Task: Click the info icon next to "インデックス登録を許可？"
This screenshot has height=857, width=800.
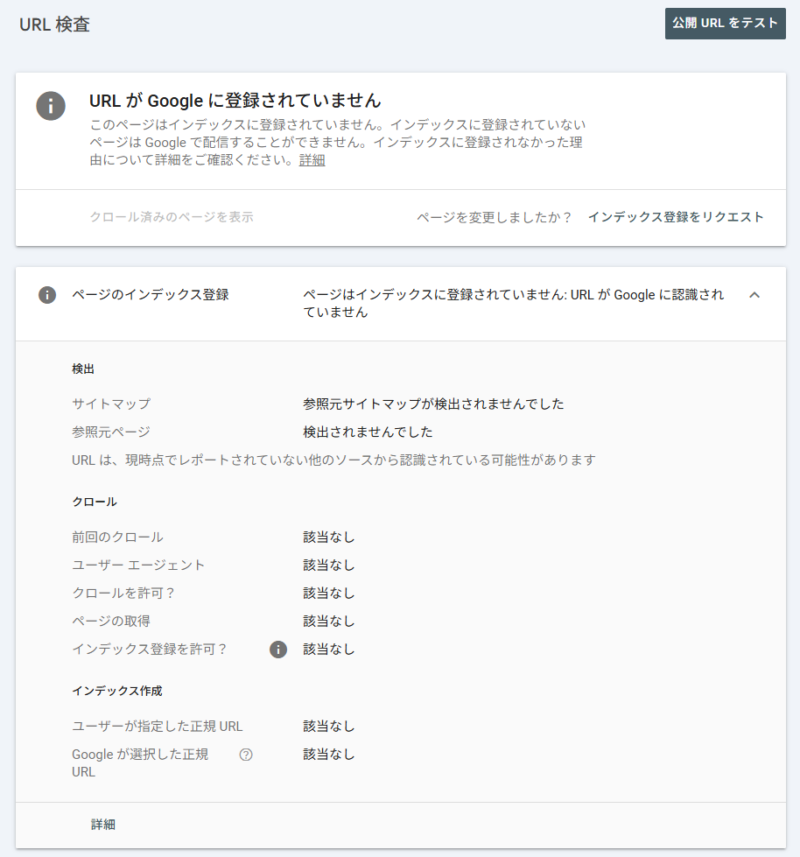Action: [x=278, y=649]
